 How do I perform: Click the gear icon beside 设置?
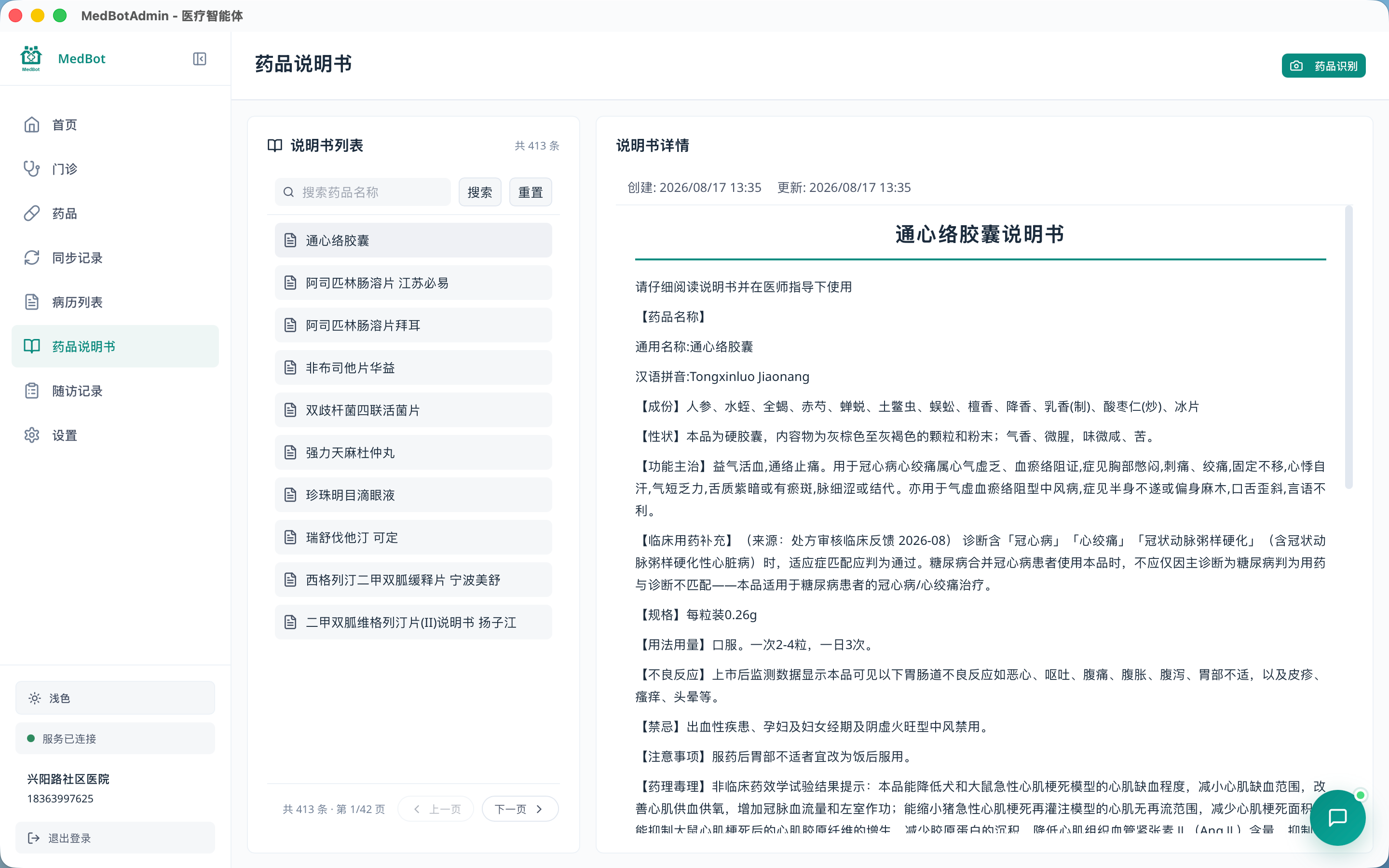[31, 435]
